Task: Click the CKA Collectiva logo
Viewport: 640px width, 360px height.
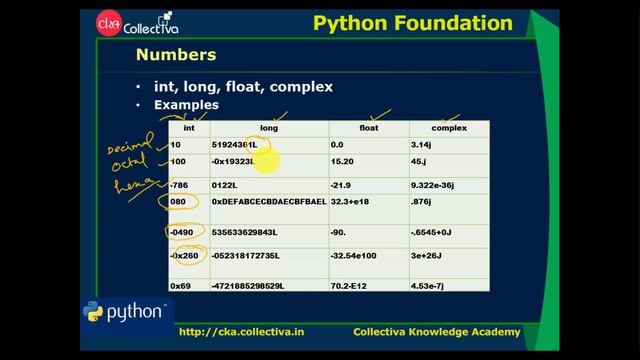Action: [137, 23]
